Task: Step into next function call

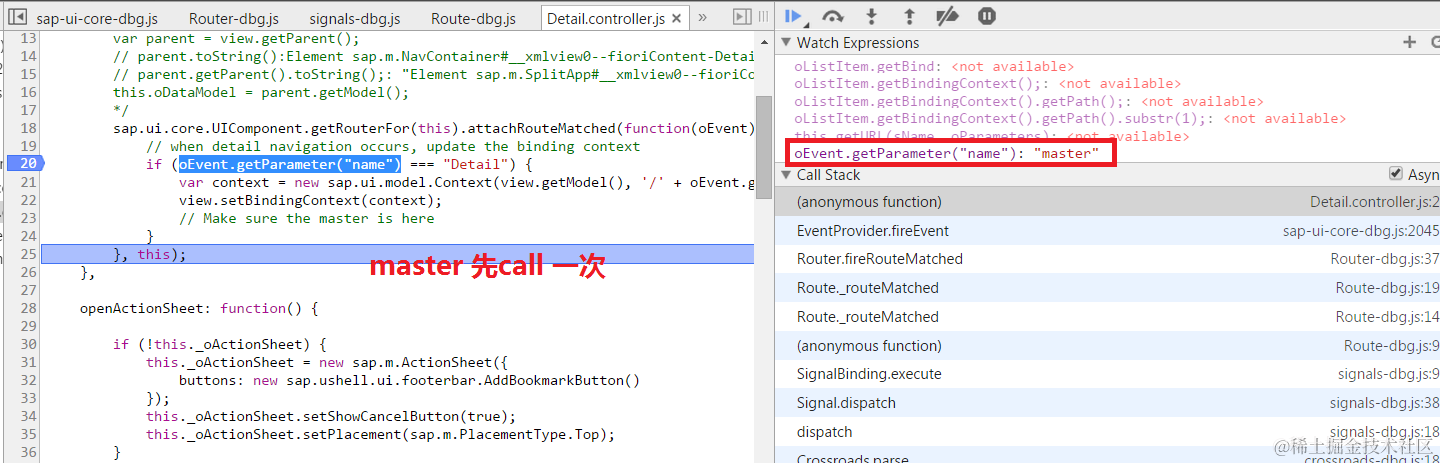Action: pos(871,15)
